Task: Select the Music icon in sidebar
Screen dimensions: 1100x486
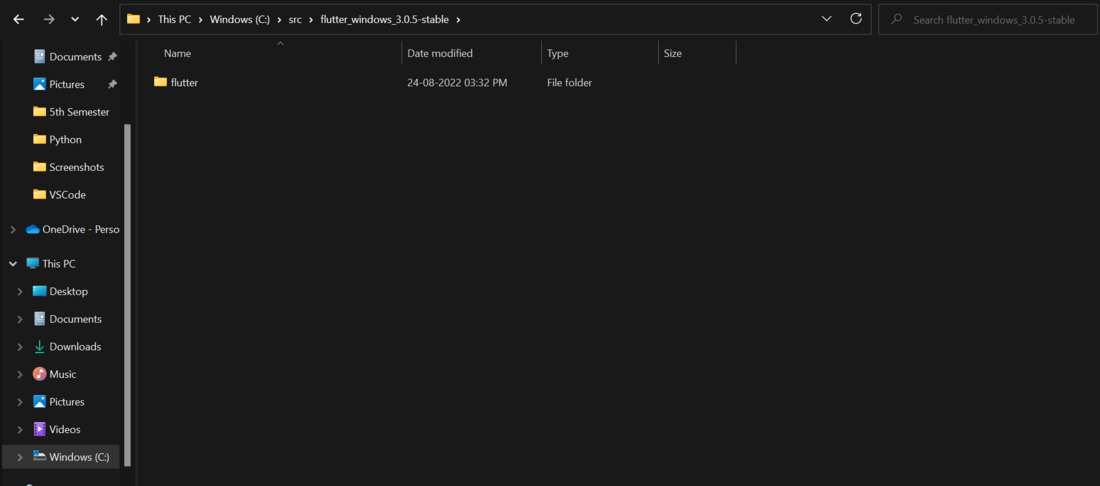Action: pos(39,374)
